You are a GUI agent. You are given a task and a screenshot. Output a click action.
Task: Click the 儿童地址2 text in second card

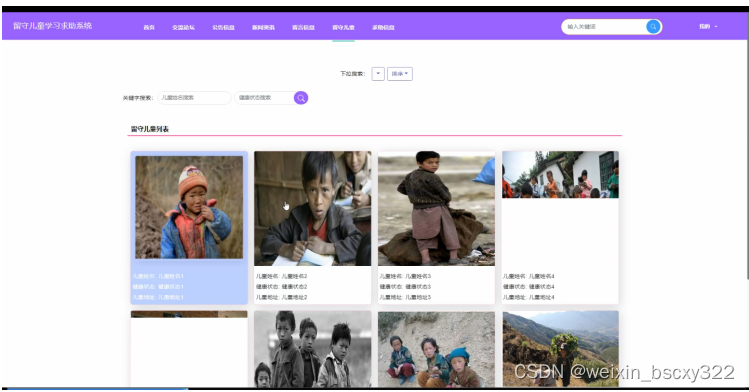click(294, 297)
